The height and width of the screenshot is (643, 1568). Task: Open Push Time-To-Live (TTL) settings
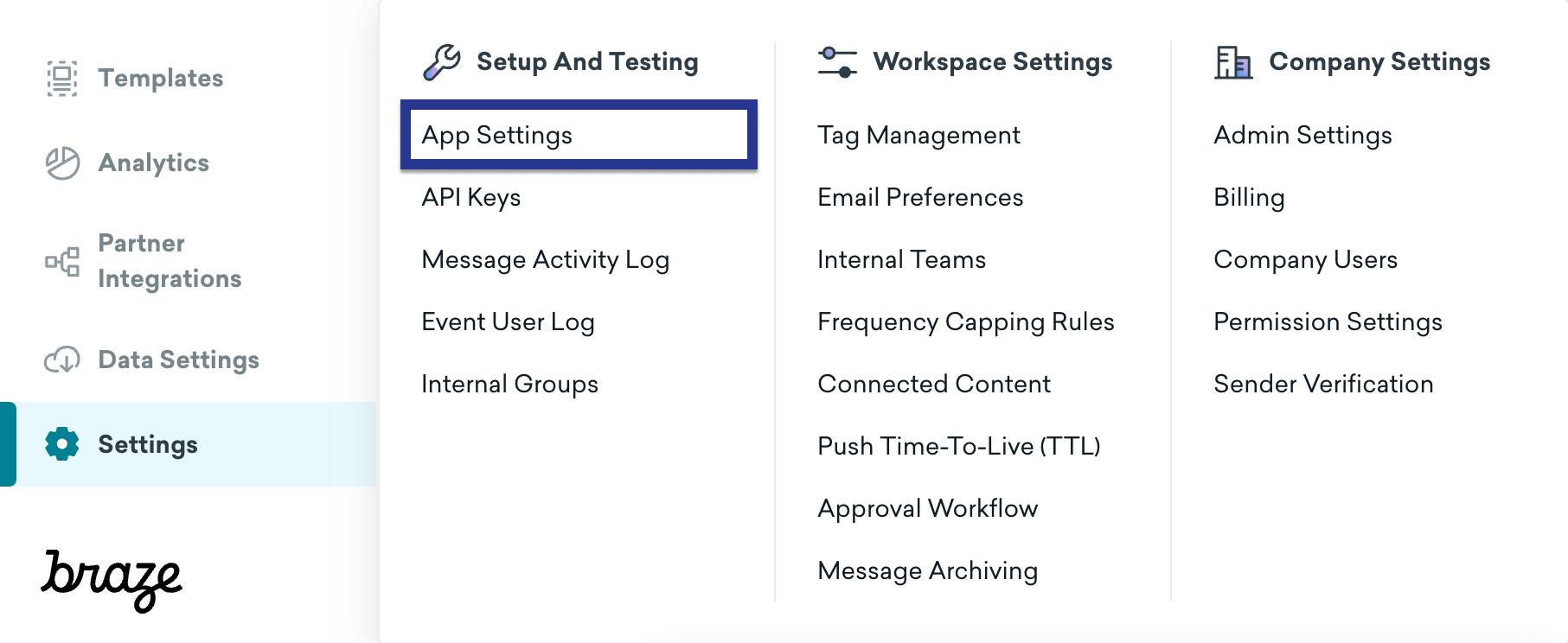tap(959, 447)
